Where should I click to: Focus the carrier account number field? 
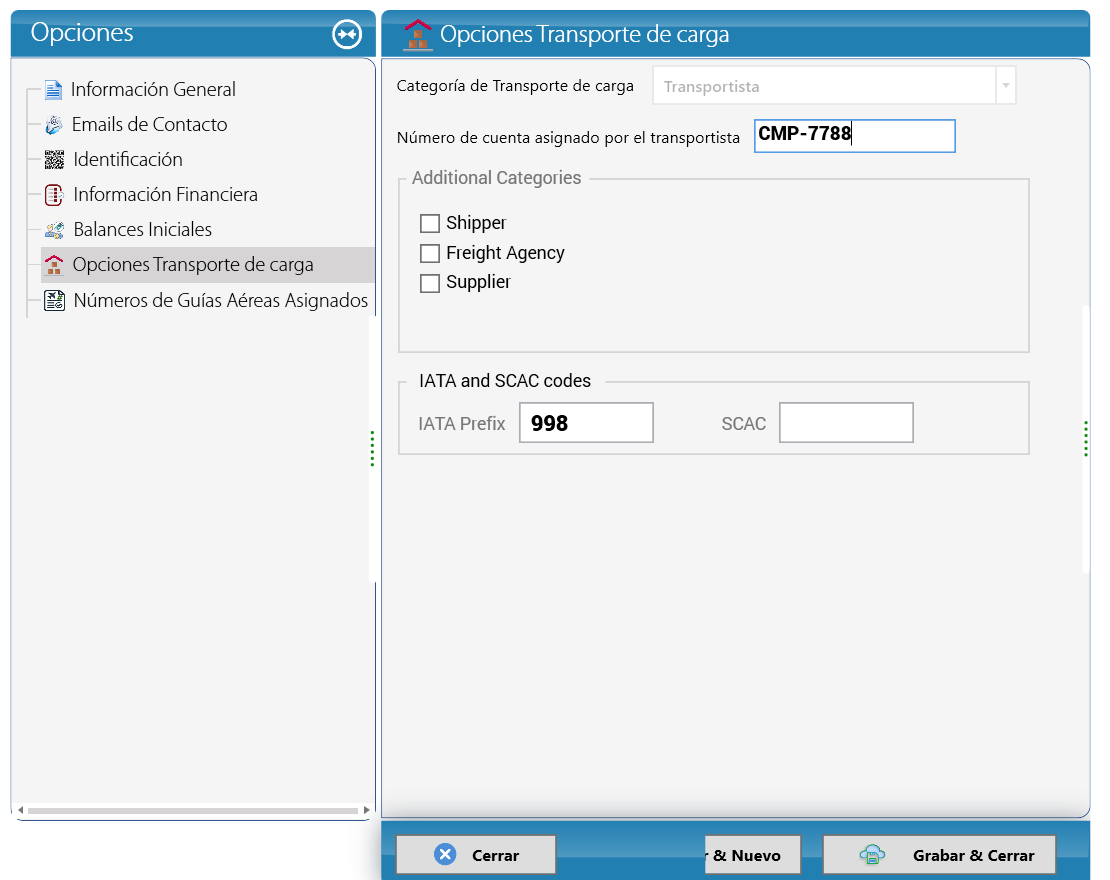coord(854,136)
